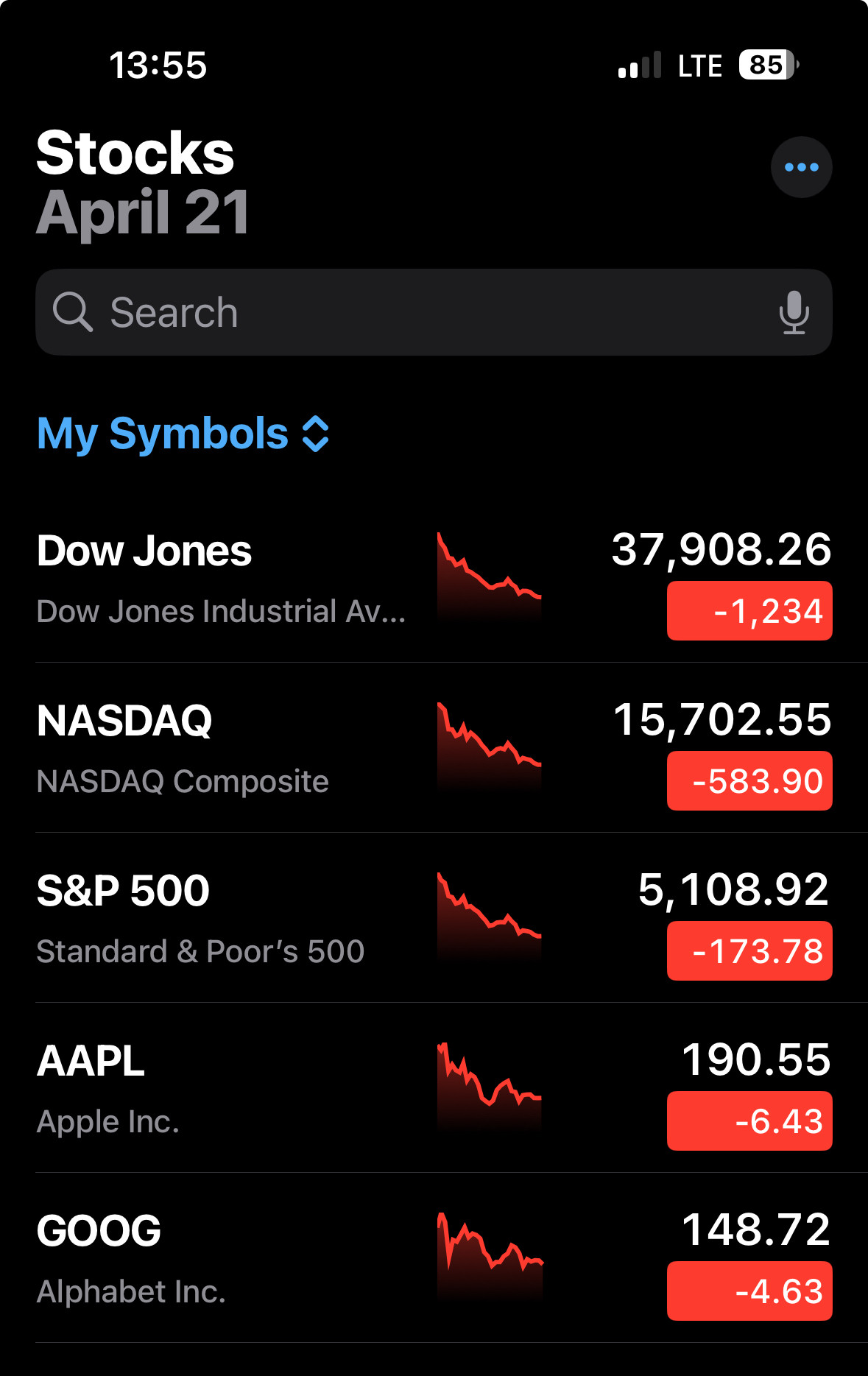Toggle NASDAQ change badge -583.90
The width and height of the screenshot is (868, 1376).
click(749, 781)
